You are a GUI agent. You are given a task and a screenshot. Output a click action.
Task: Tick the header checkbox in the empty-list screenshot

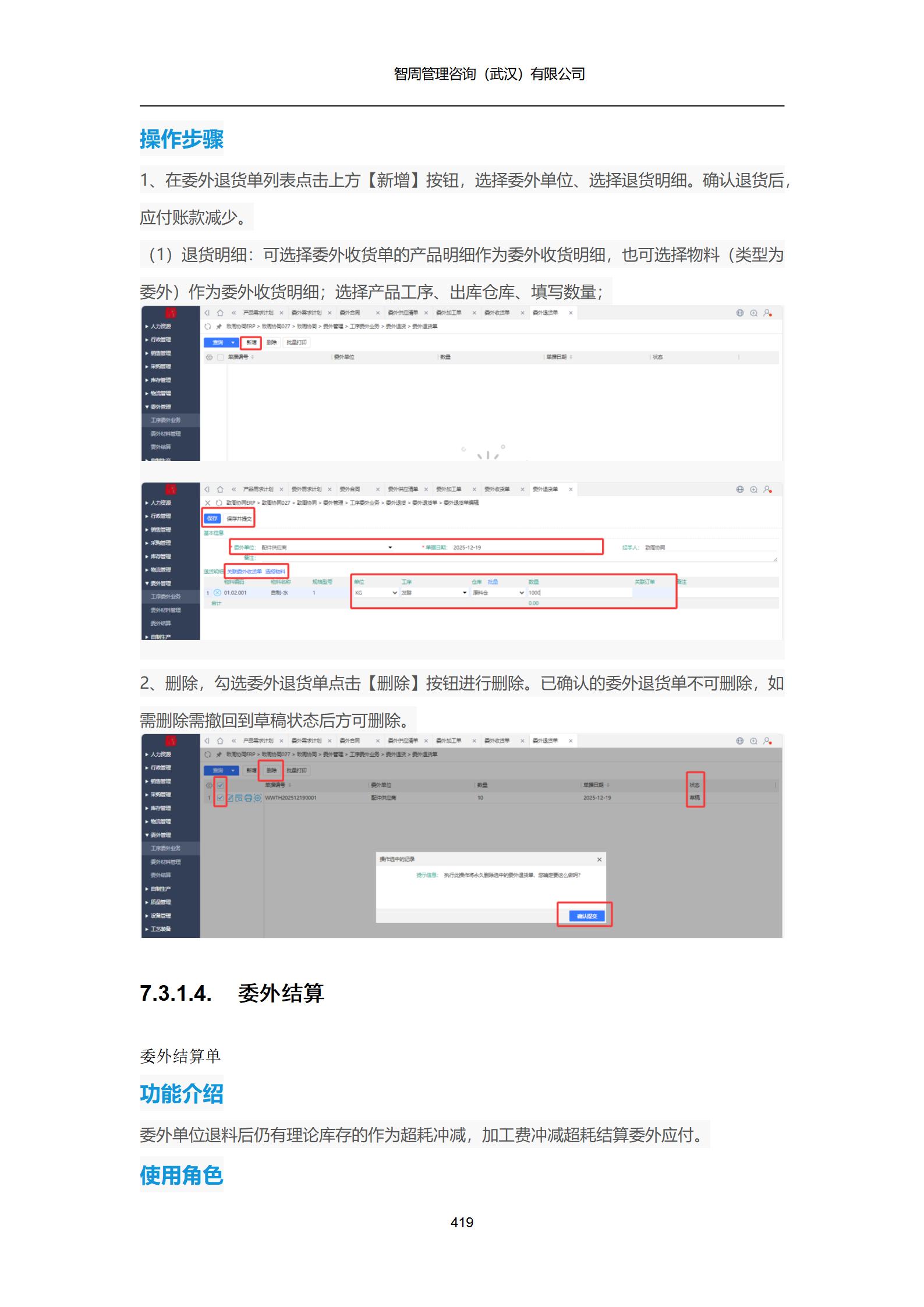pyautogui.click(x=220, y=357)
